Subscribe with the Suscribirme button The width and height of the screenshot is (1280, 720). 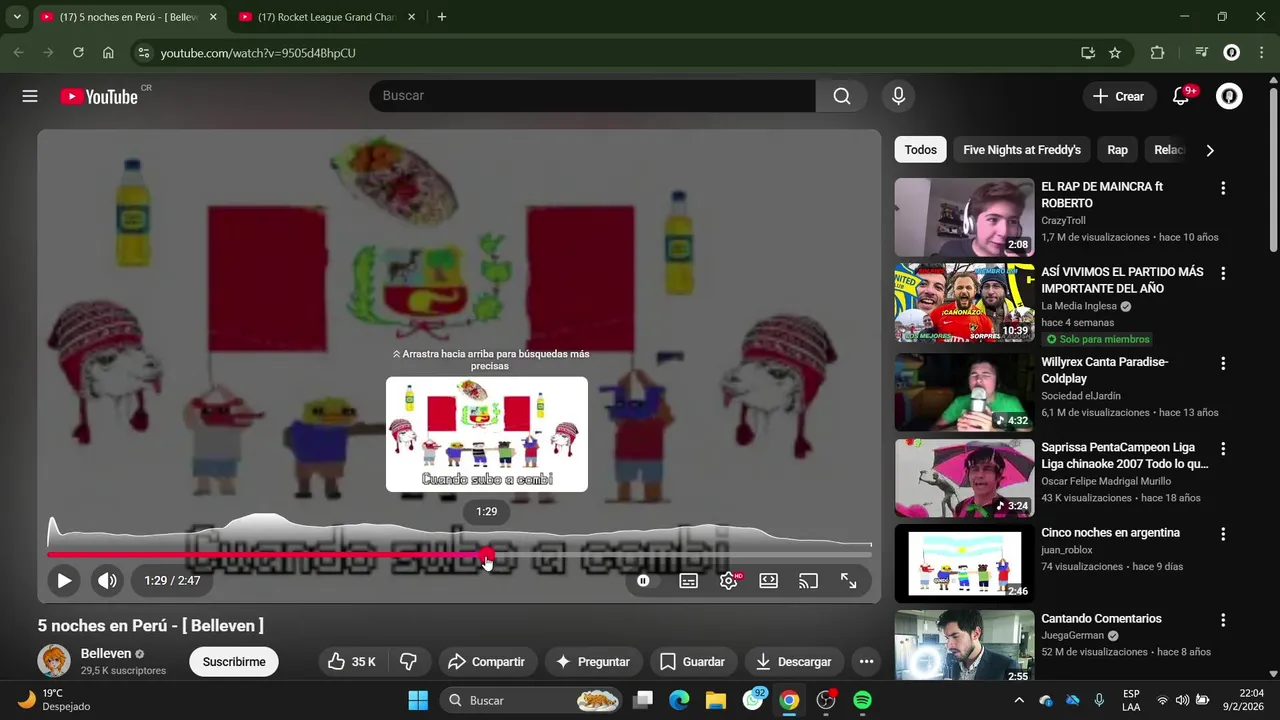coord(234,661)
